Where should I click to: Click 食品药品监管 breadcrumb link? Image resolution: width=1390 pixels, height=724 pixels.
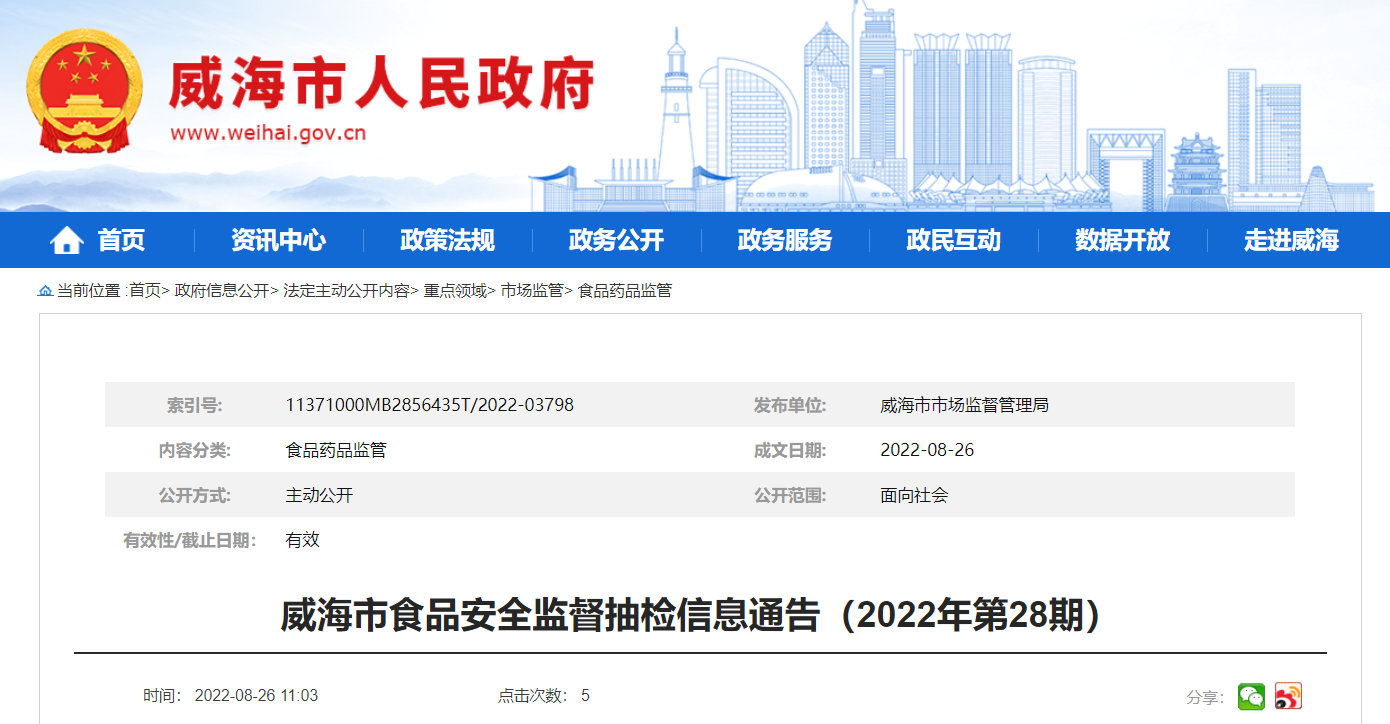625,291
